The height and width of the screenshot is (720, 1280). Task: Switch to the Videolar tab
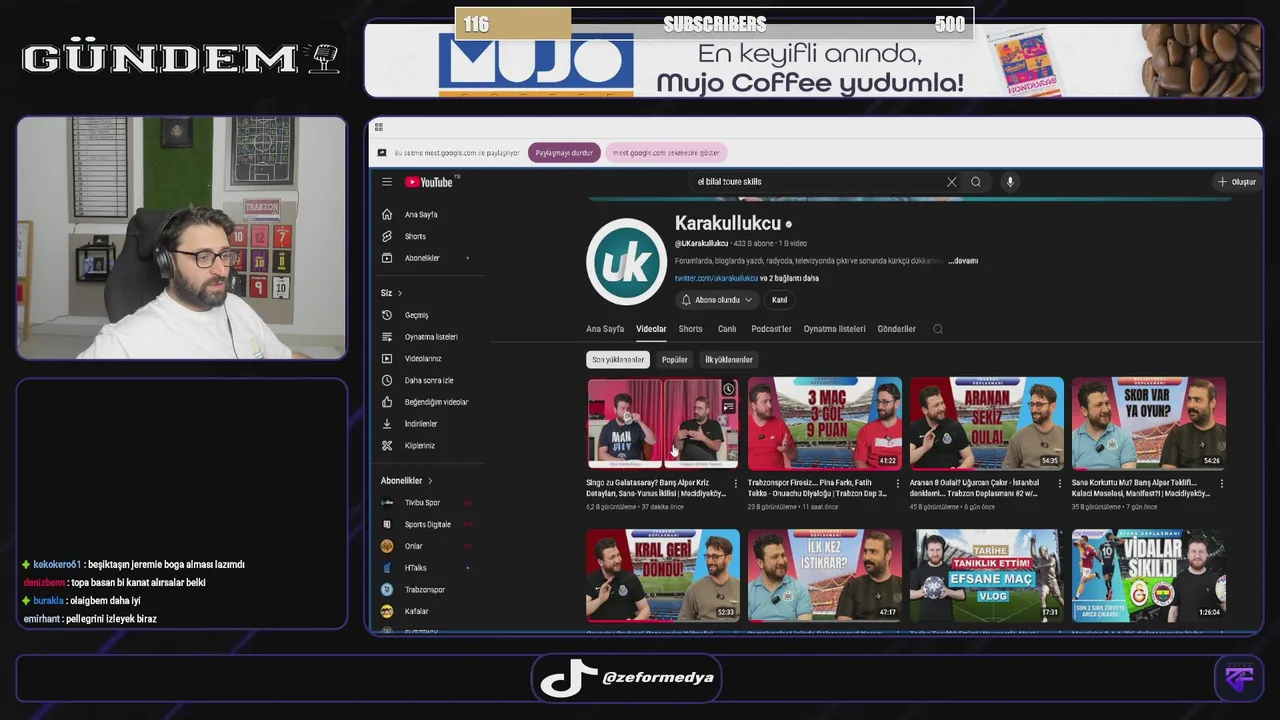[x=651, y=329]
